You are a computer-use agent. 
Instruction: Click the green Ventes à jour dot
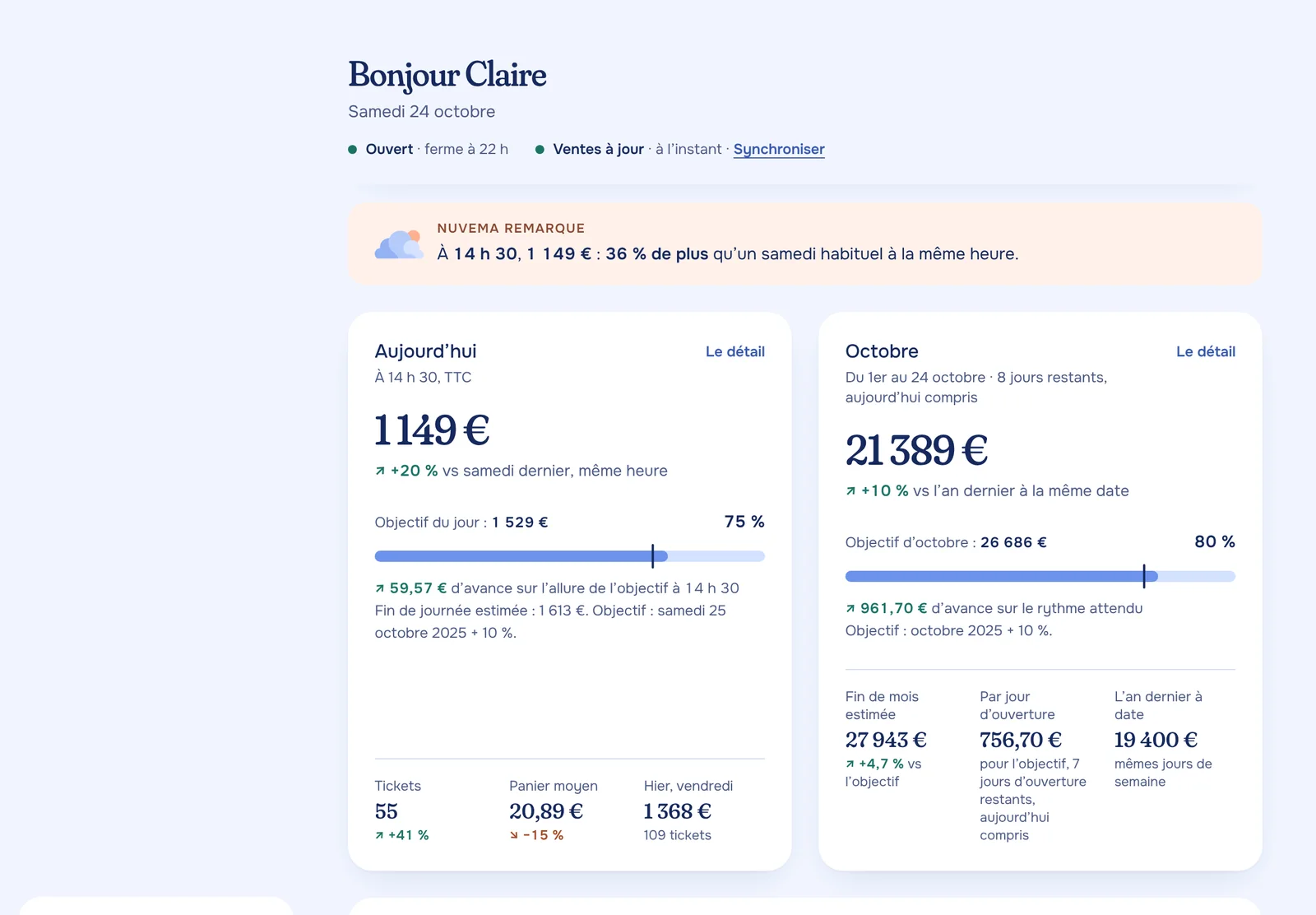coord(540,150)
